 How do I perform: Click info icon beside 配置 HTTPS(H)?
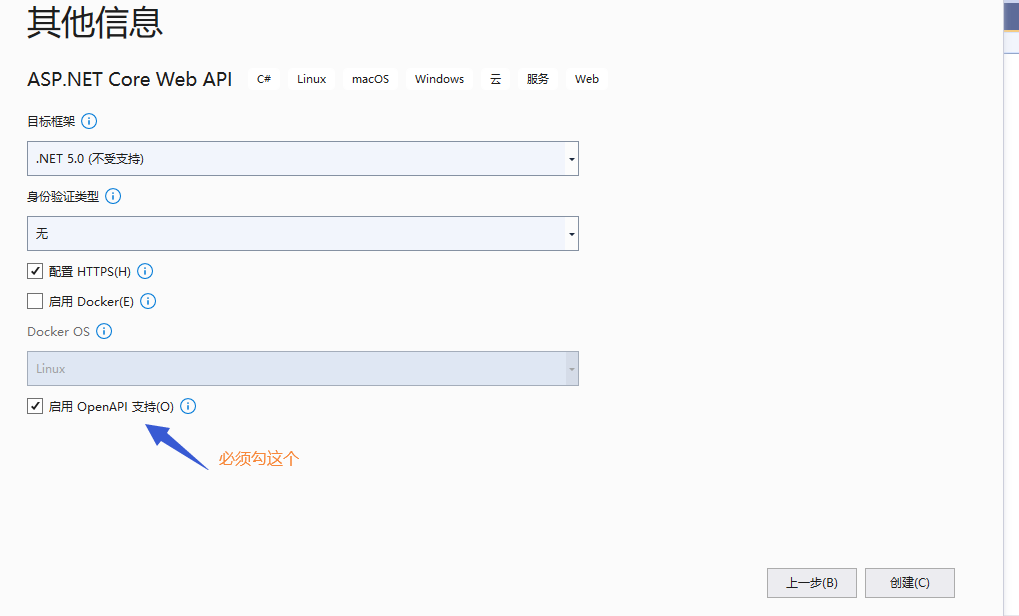tap(145, 272)
